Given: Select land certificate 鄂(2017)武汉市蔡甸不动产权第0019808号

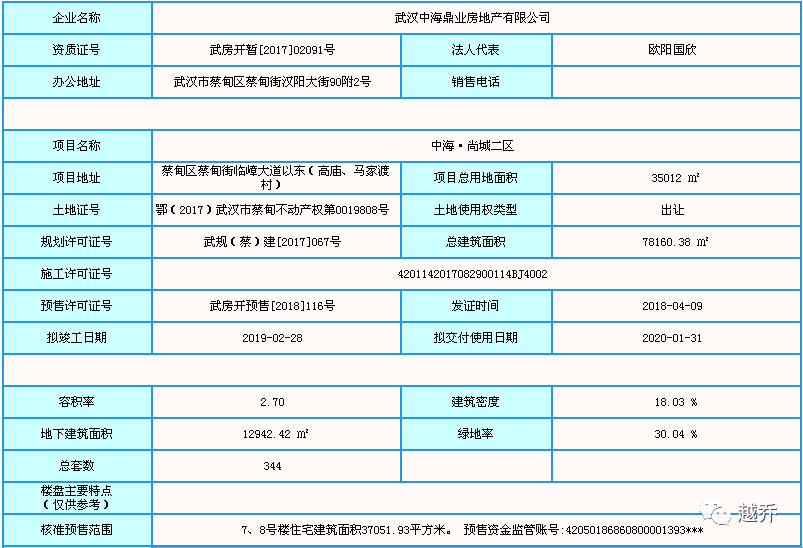Looking at the screenshot, I should [272, 209].
